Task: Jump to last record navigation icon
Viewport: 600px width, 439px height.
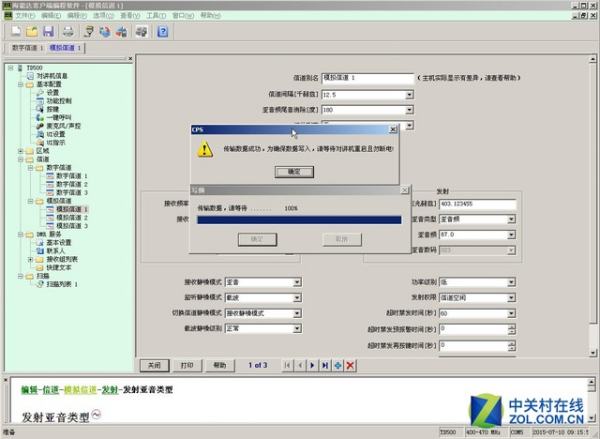Action: (x=325, y=365)
